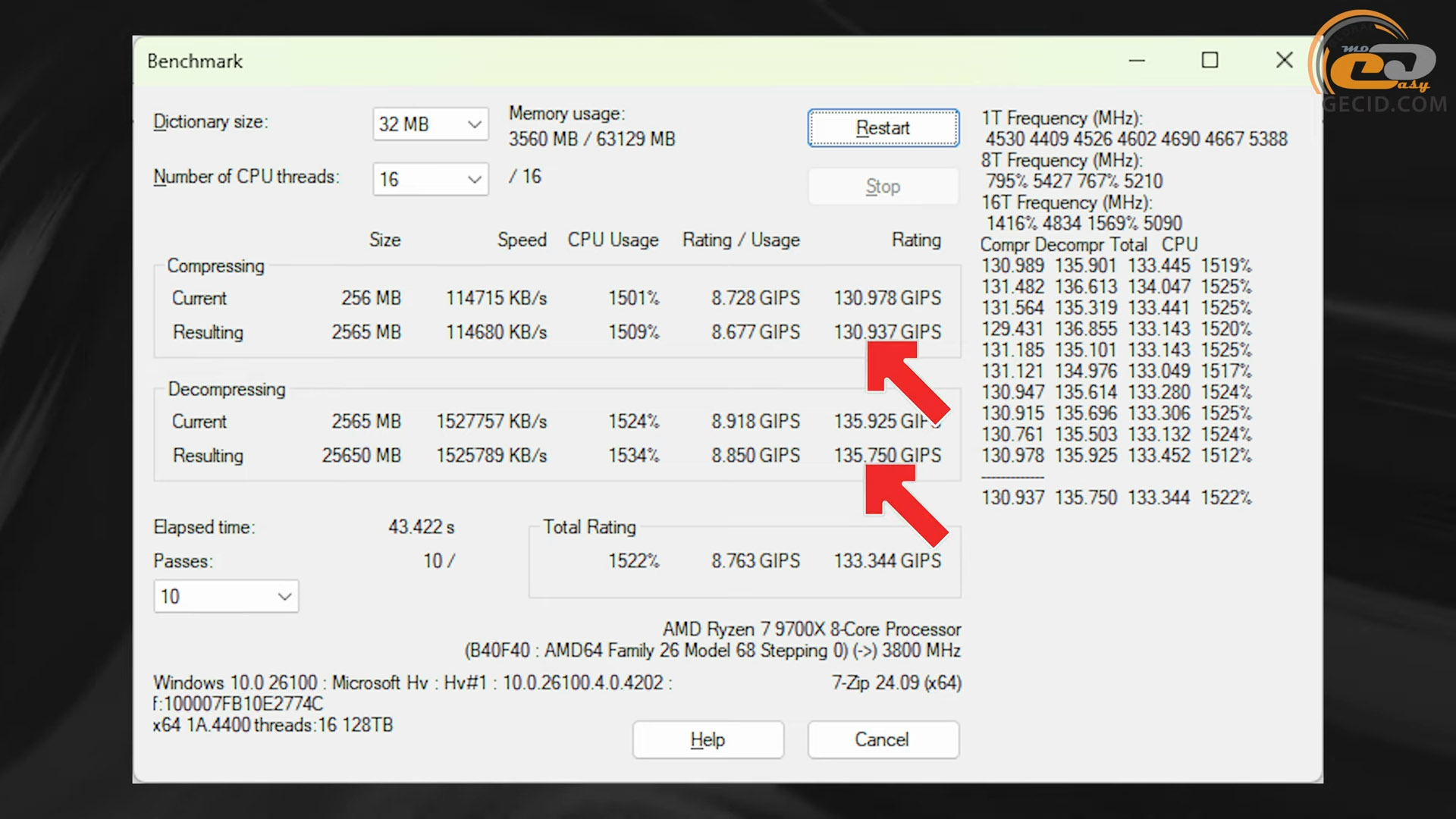Select Decompressing Current speed 1527757 KB/s
This screenshot has width=1456, height=819.
(x=491, y=422)
